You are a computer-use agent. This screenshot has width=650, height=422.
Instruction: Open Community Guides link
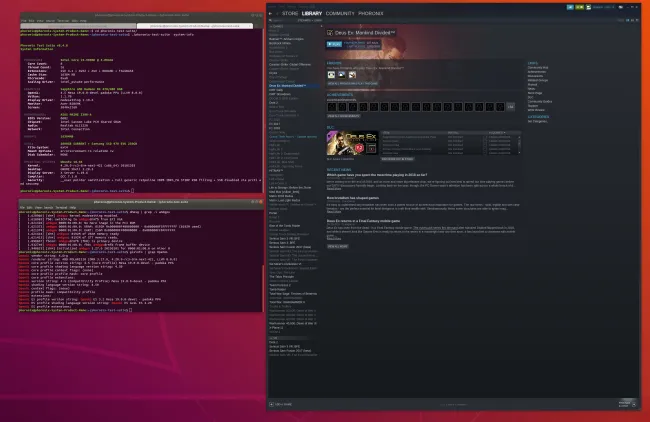click(540, 102)
